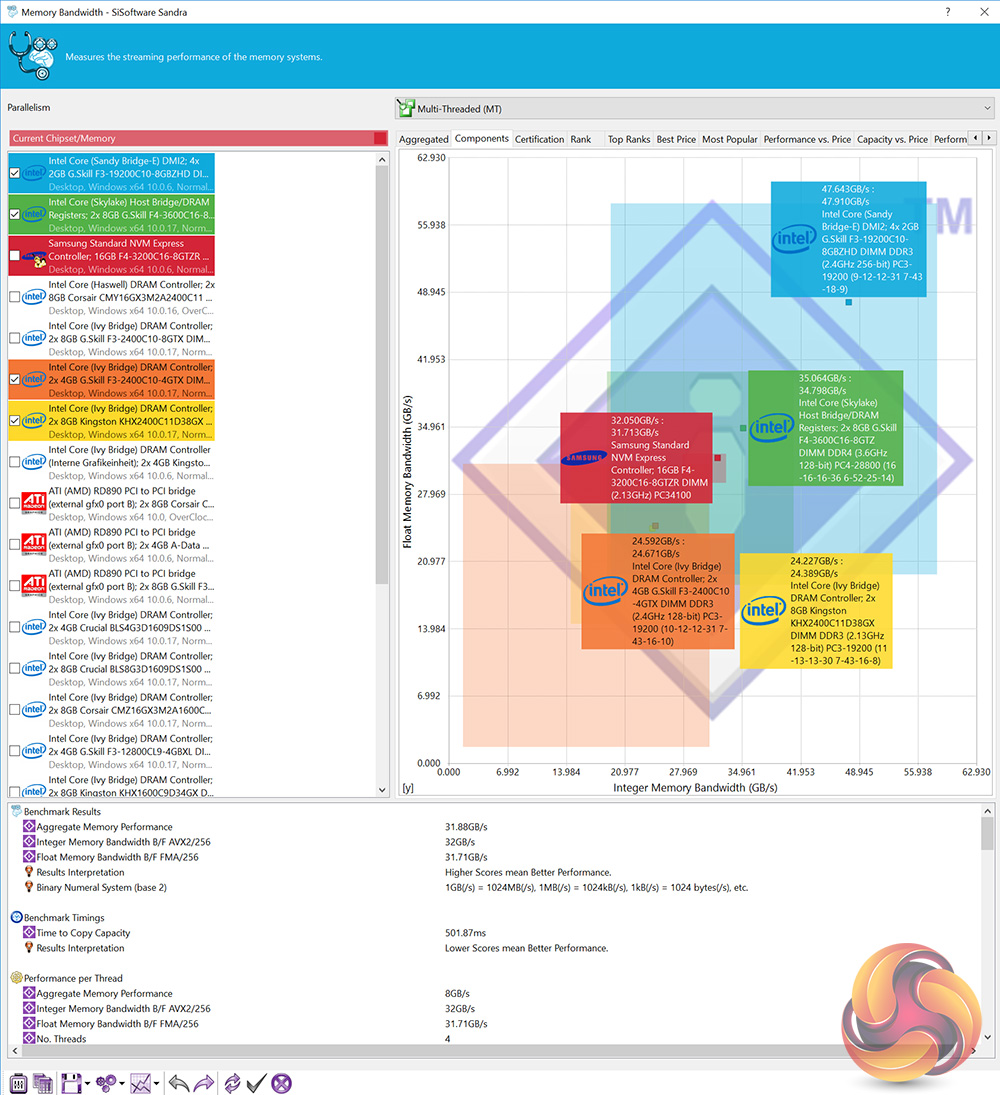Switch to Performance vs. Price tab

(807, 139)
